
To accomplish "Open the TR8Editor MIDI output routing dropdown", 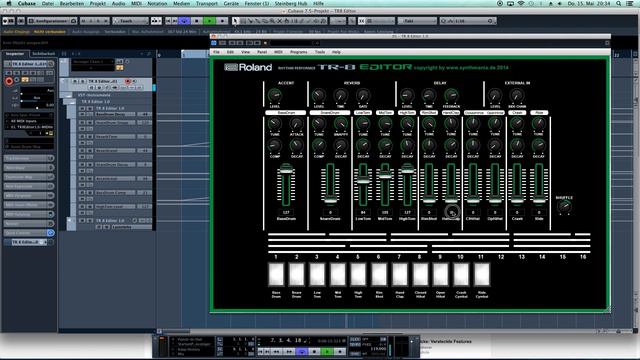I will (29, 127).
